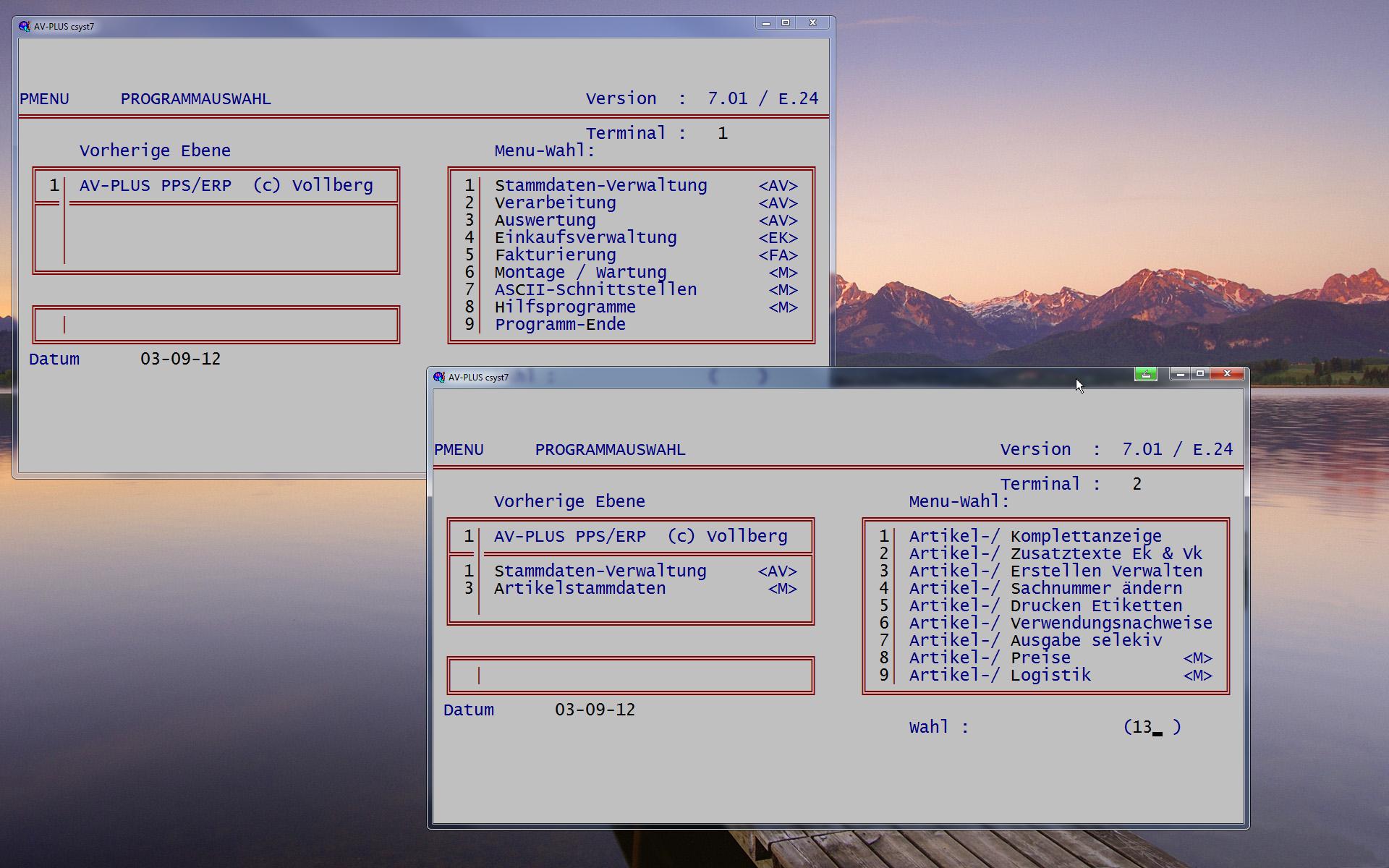Click Version 7.01 / E.24 text in Terminal 2
The height and width of the screenshot is (868, 1389).
point(1116,450)
